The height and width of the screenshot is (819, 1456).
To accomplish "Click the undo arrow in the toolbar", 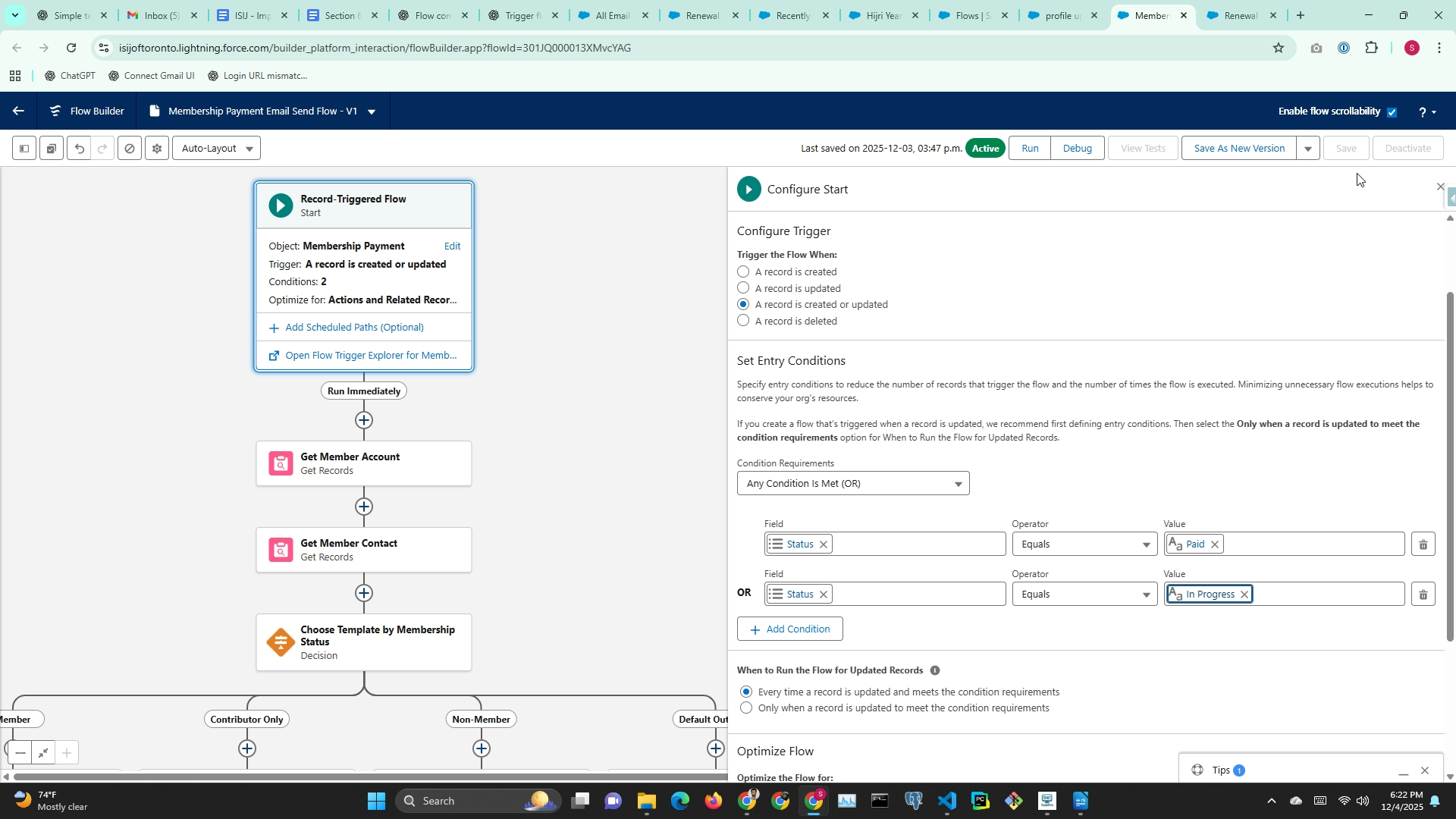I will pos(79,149).
